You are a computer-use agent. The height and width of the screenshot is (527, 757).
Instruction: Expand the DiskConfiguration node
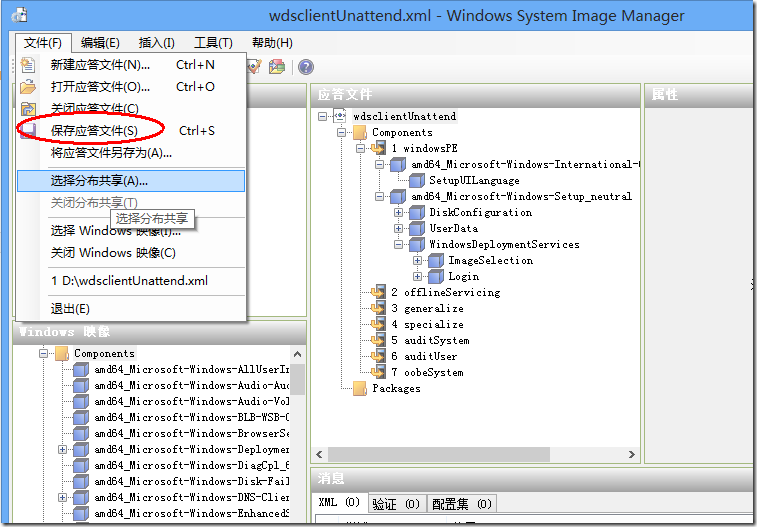pyautogui.click(x=398, y=212)
